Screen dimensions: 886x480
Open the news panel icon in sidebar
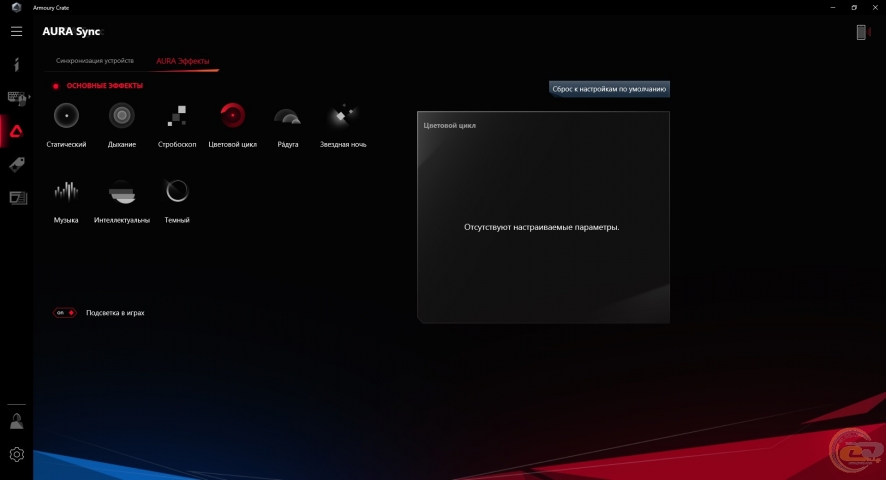tap(18, 198)
